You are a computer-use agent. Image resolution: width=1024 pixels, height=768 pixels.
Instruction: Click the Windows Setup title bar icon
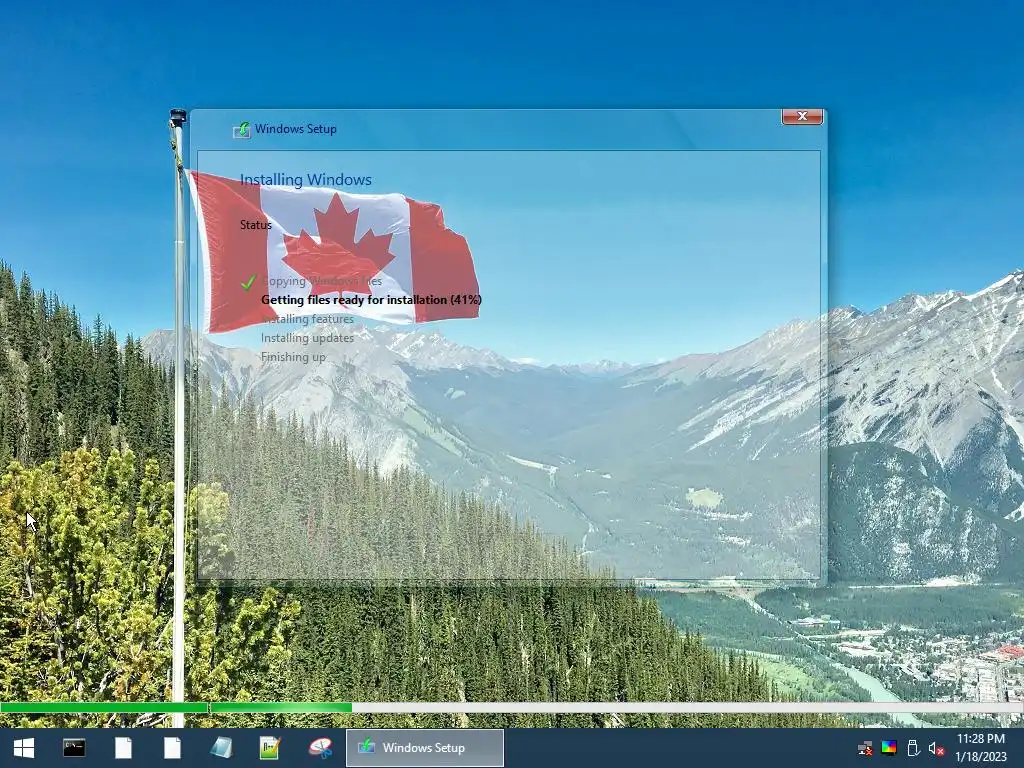point(241,130)
